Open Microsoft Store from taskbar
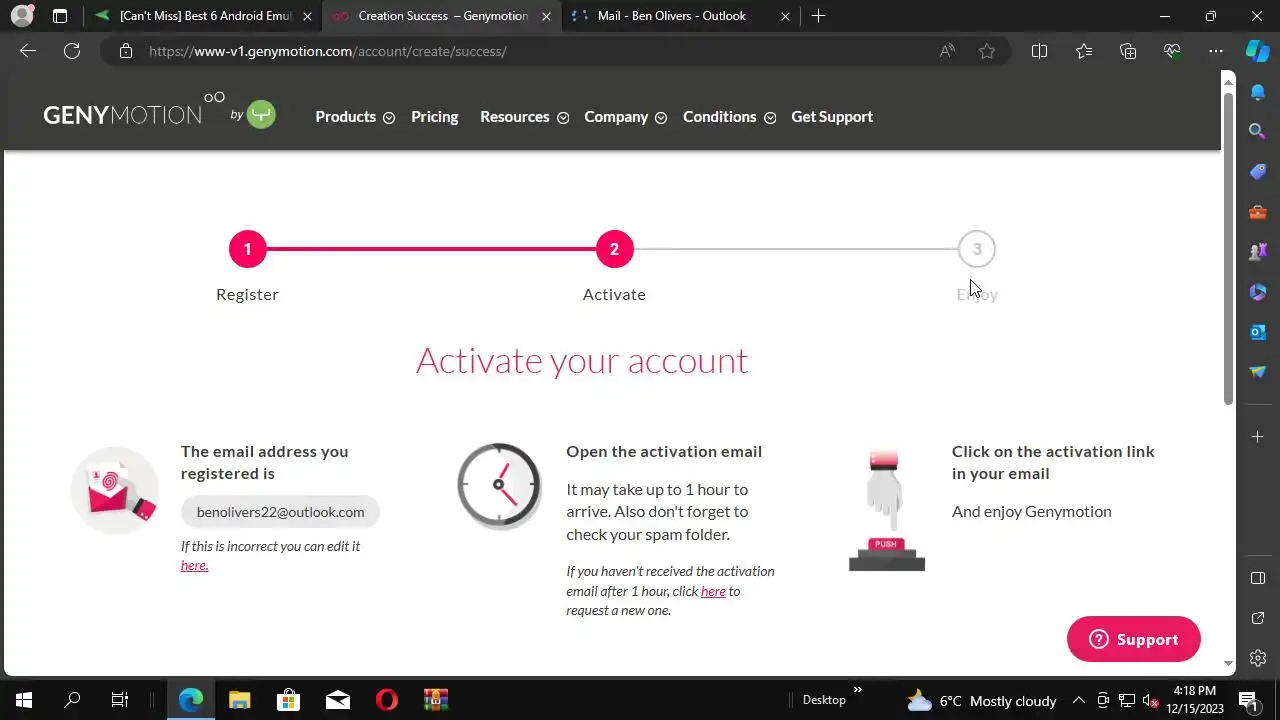 pos(289,700)
